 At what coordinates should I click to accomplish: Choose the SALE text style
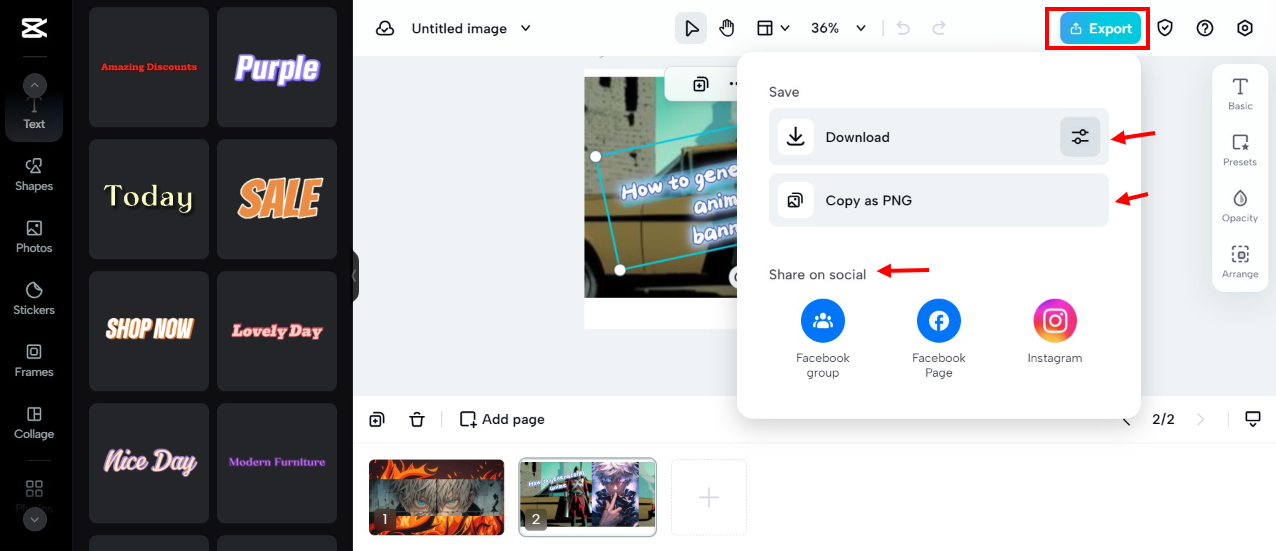coord(277,199)
